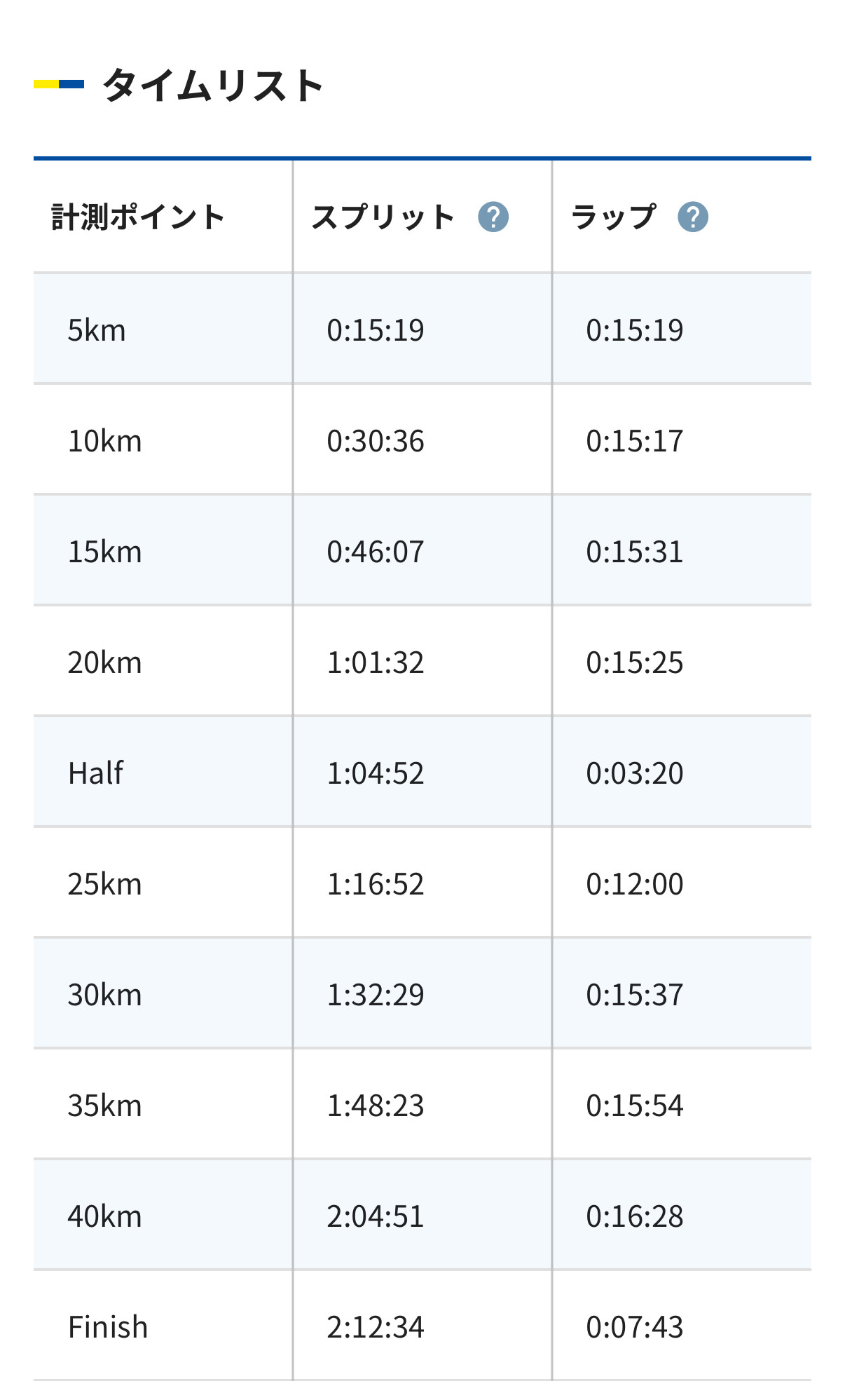Image resolution: width=845 pixels, height=1400 pixels.
Task: Select the 25km row label
Action: coord(104,884)
